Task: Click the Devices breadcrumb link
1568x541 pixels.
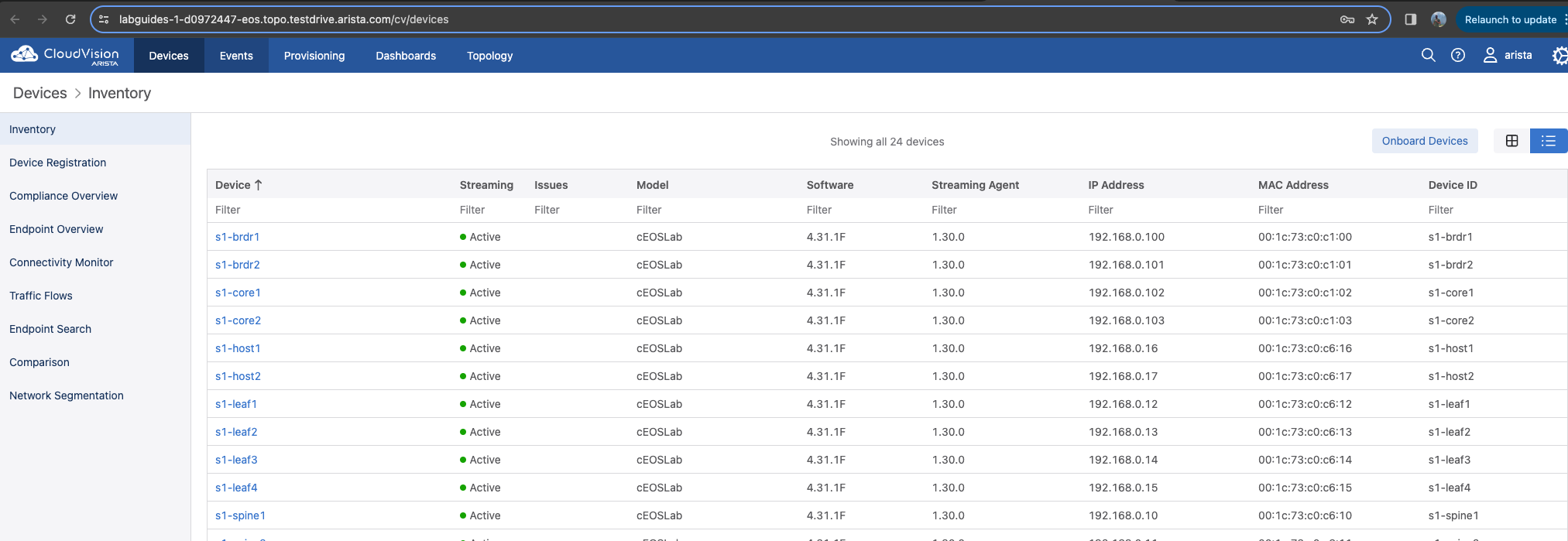Action: coord(40,93)
